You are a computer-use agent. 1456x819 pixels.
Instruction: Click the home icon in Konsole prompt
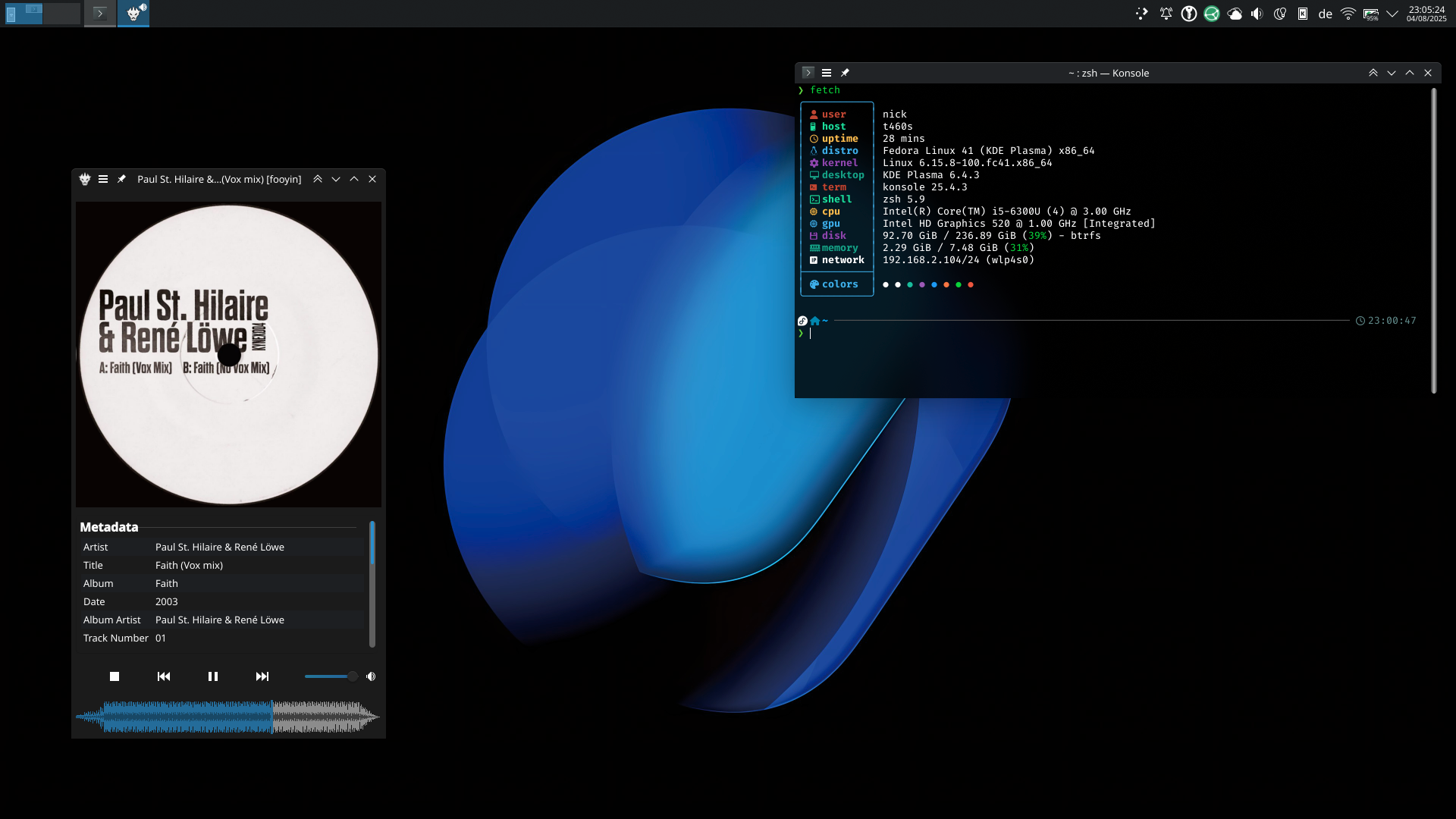[815, 321]
